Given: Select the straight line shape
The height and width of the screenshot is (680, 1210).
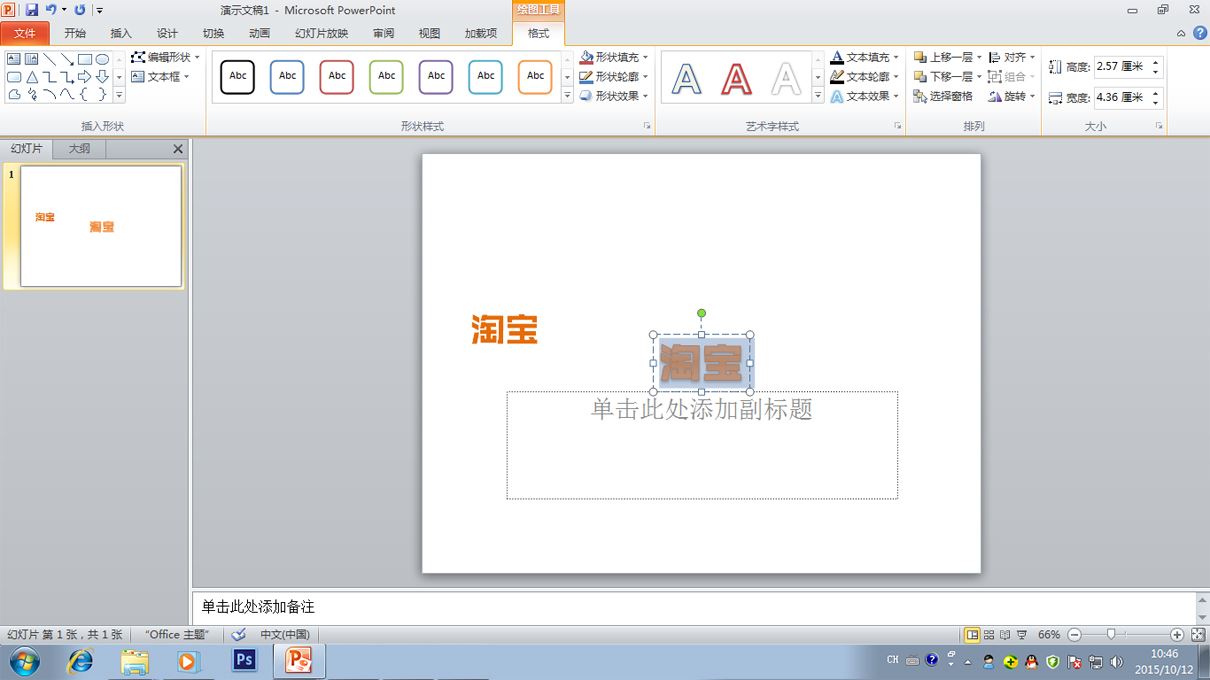Looking at the screenshot, I should coord(49,59).
